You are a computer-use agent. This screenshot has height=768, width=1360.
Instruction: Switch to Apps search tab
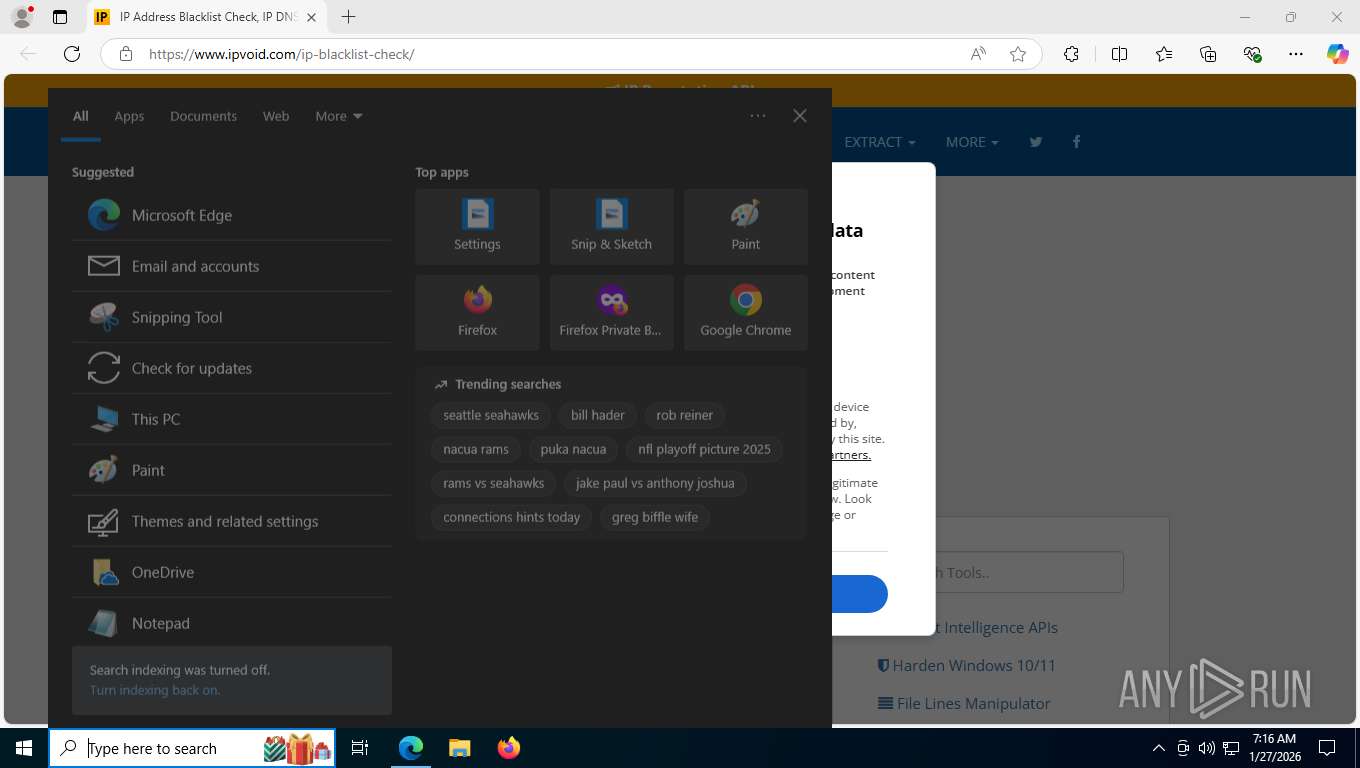(x=129, y=116)
